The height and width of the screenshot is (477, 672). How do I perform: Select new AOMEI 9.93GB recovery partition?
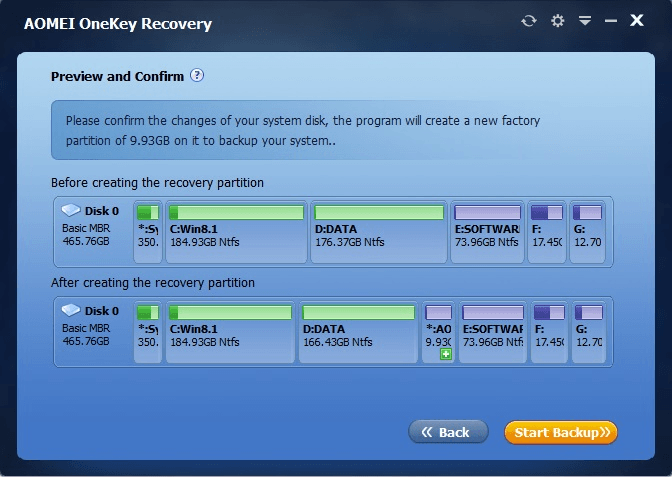438,332
